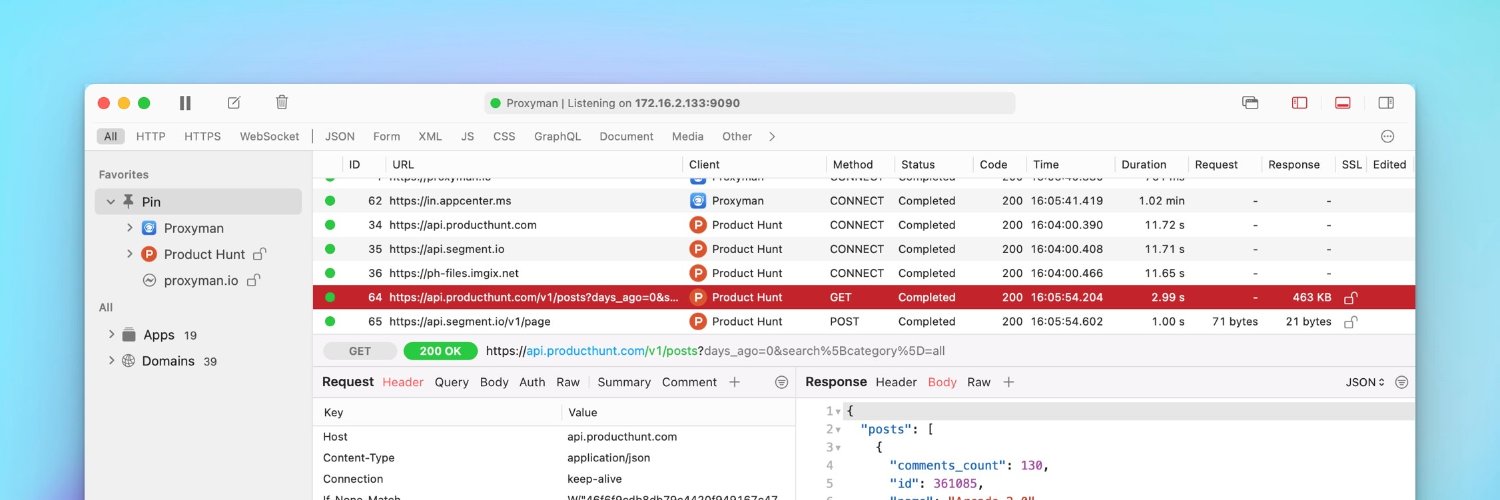Select proxyman.io in the Pin list
The height and width of the screenshot is (500, 1500).
click(201, 281)
